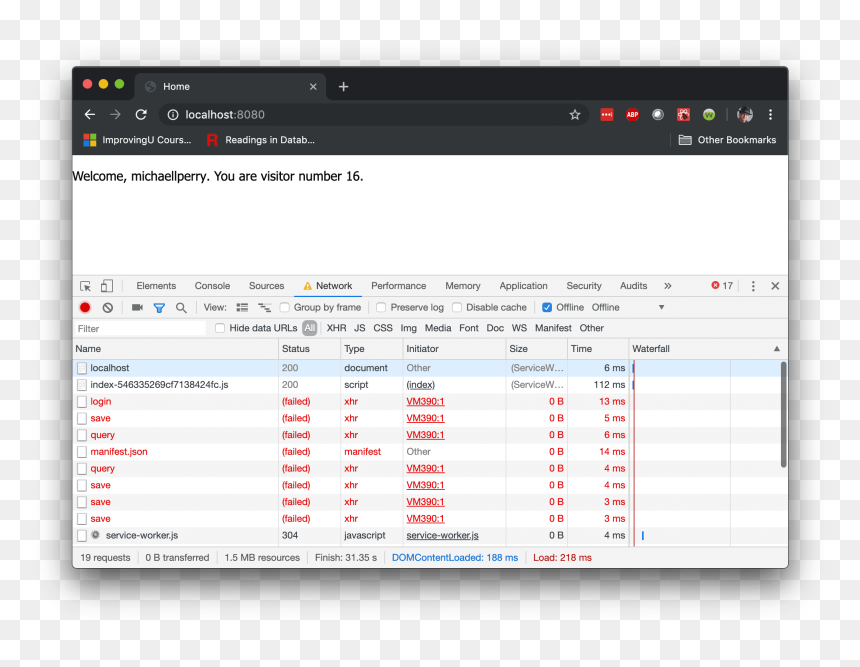
Task: Sort by the Waterfall column arrow
Action: coord(777,349)
